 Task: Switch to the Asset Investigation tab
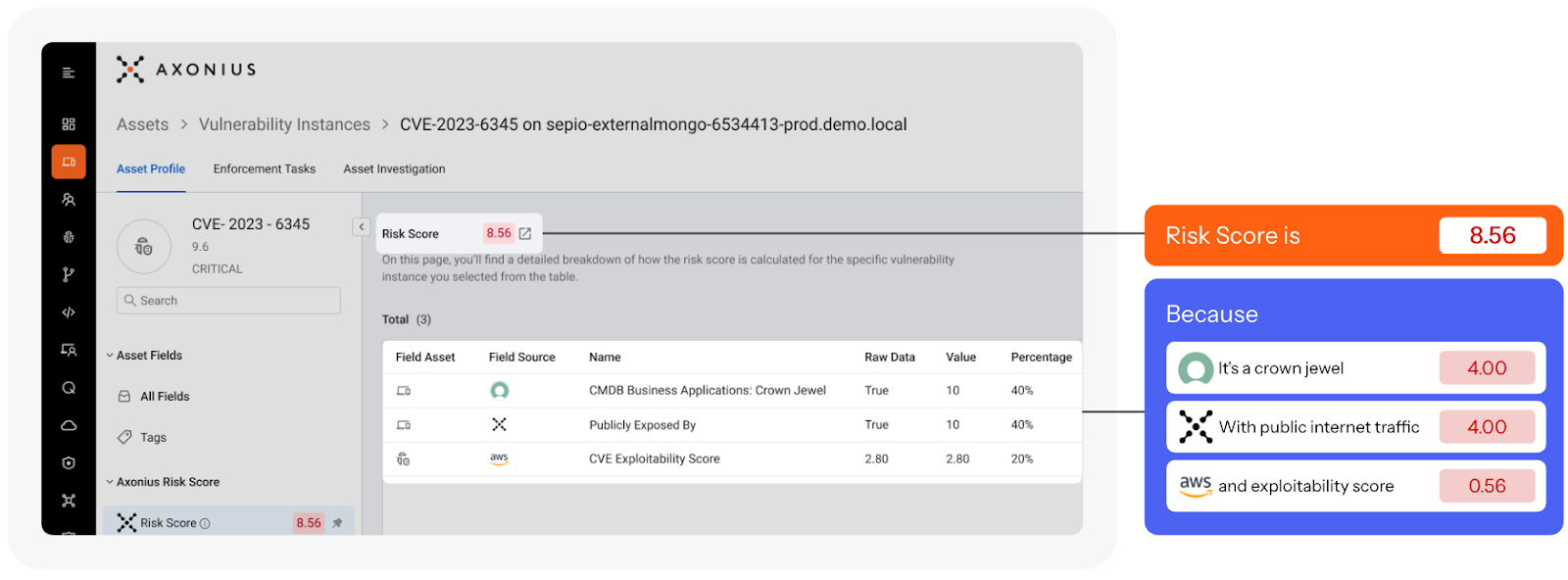point(394,169)
